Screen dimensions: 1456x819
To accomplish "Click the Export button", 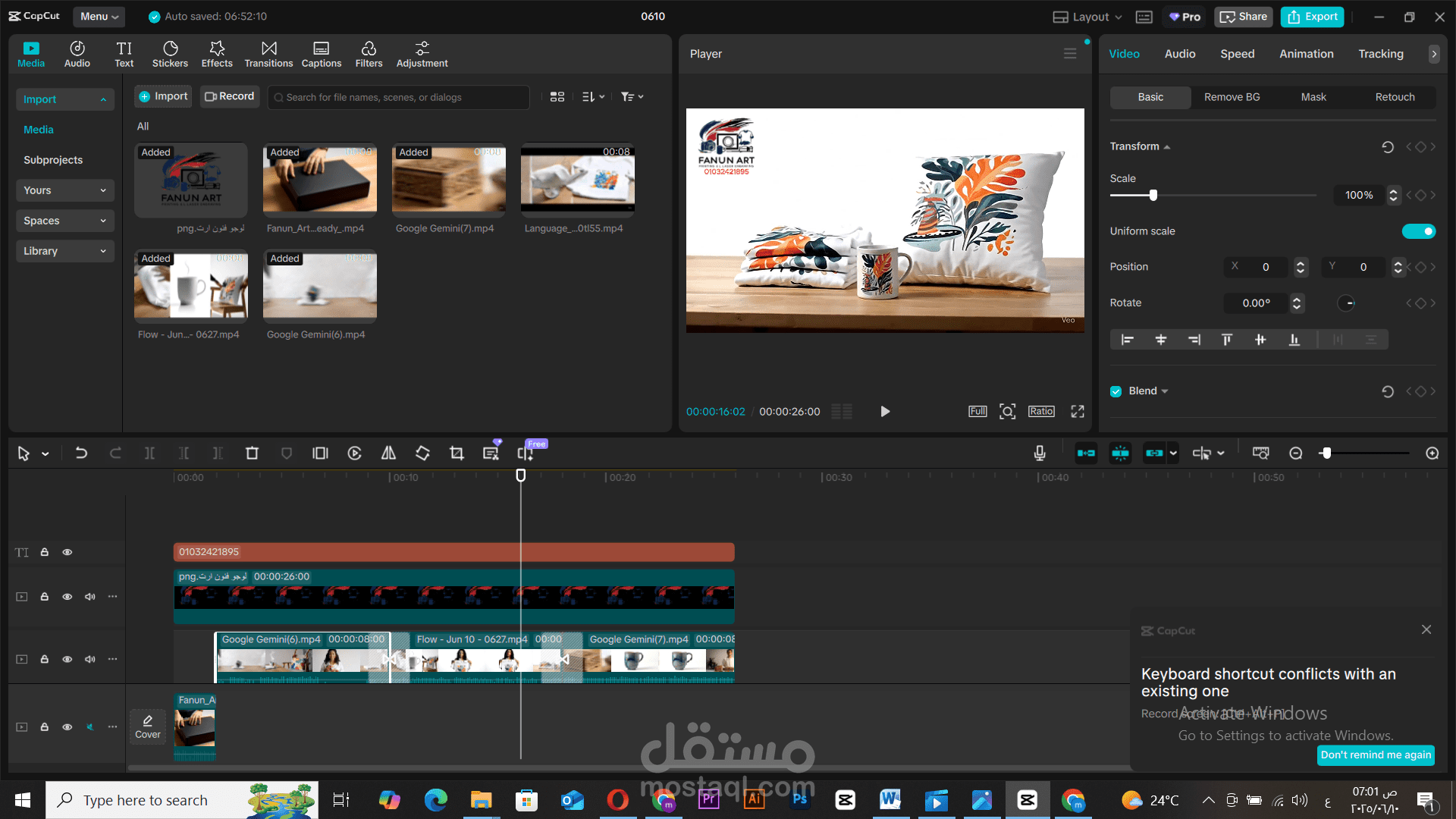I will [1312, 17].
